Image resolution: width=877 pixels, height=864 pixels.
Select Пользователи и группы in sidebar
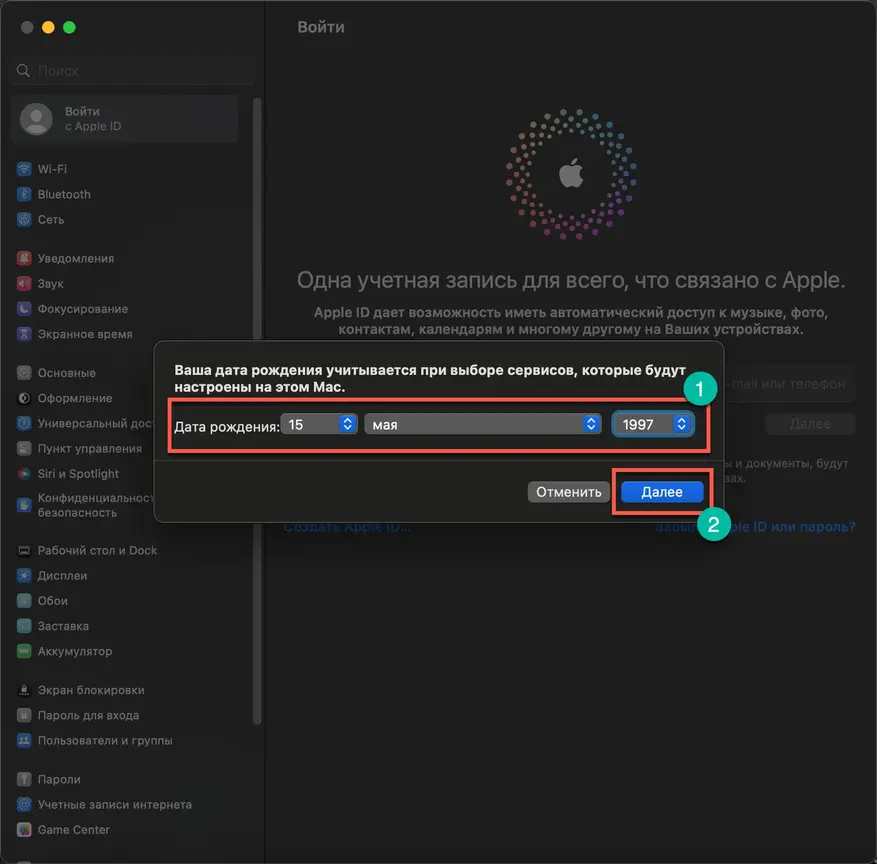pyautogui.click(x=95, y=740)
